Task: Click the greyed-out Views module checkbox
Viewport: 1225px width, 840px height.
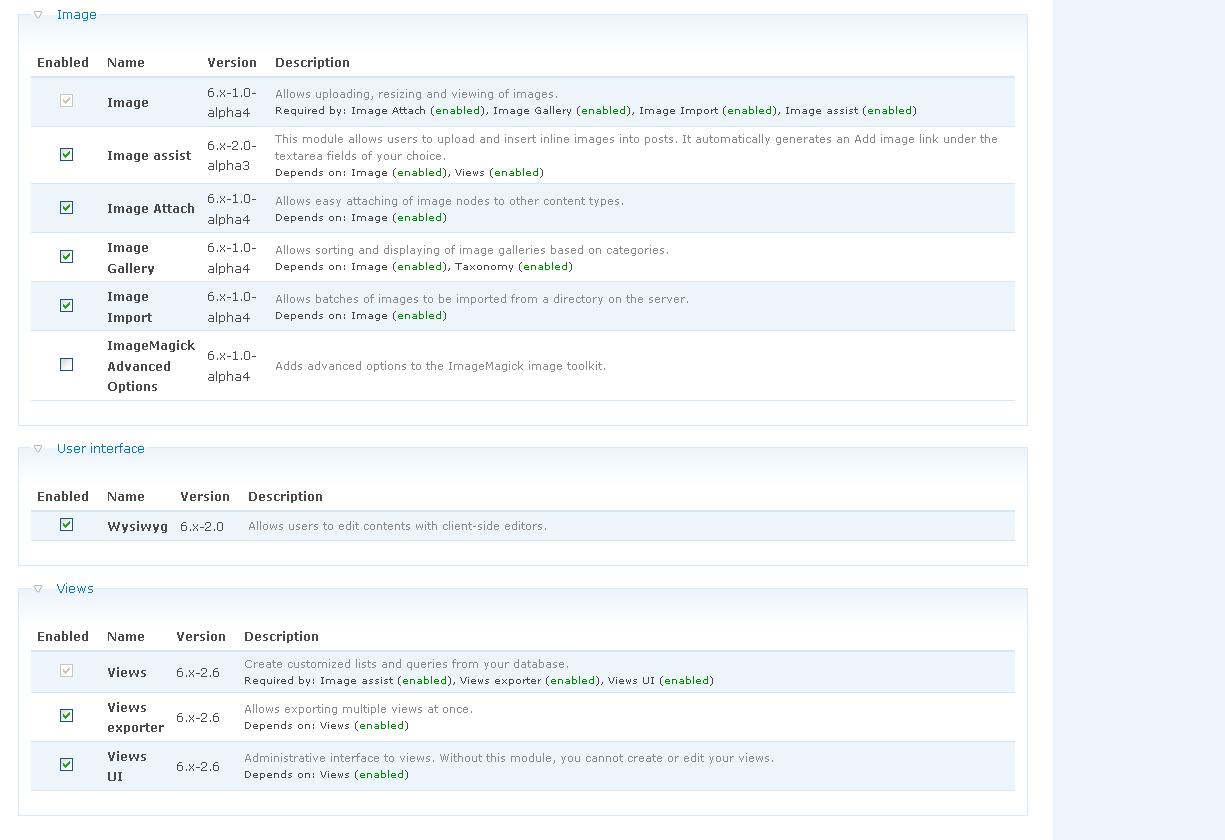Action: (67, 671)
